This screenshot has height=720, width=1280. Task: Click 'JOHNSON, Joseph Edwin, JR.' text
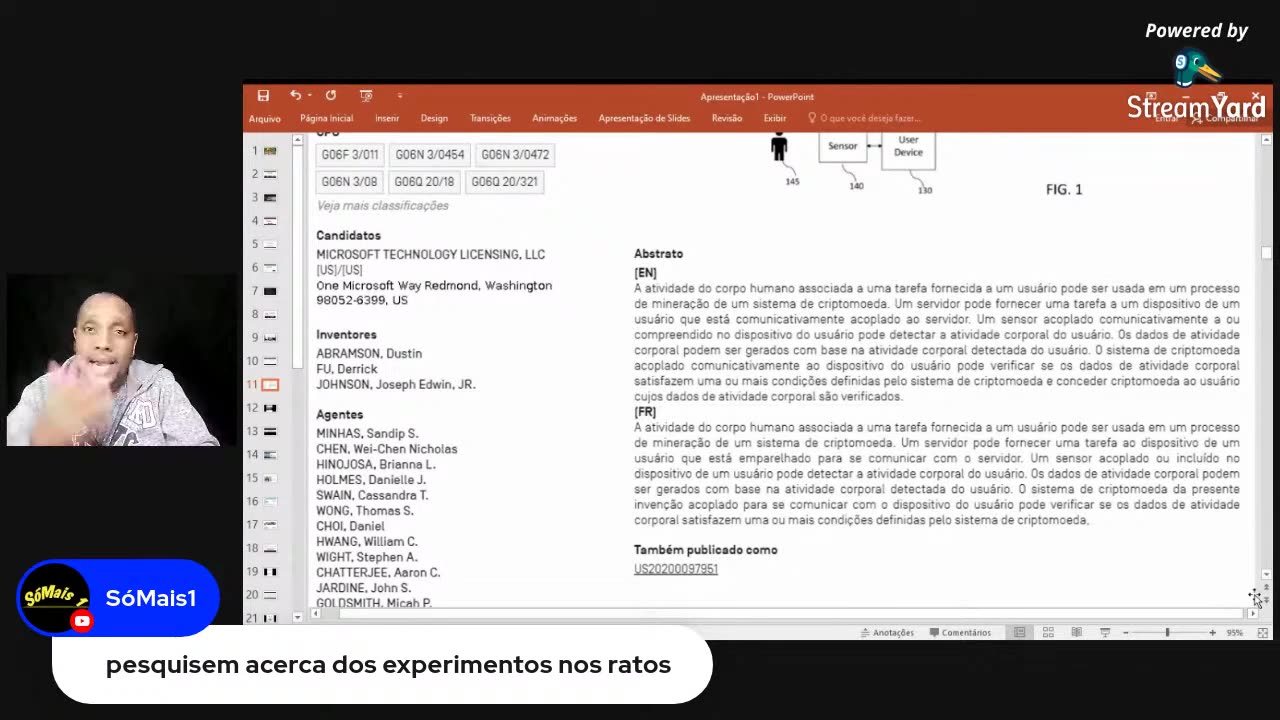[x=396, y=385]
